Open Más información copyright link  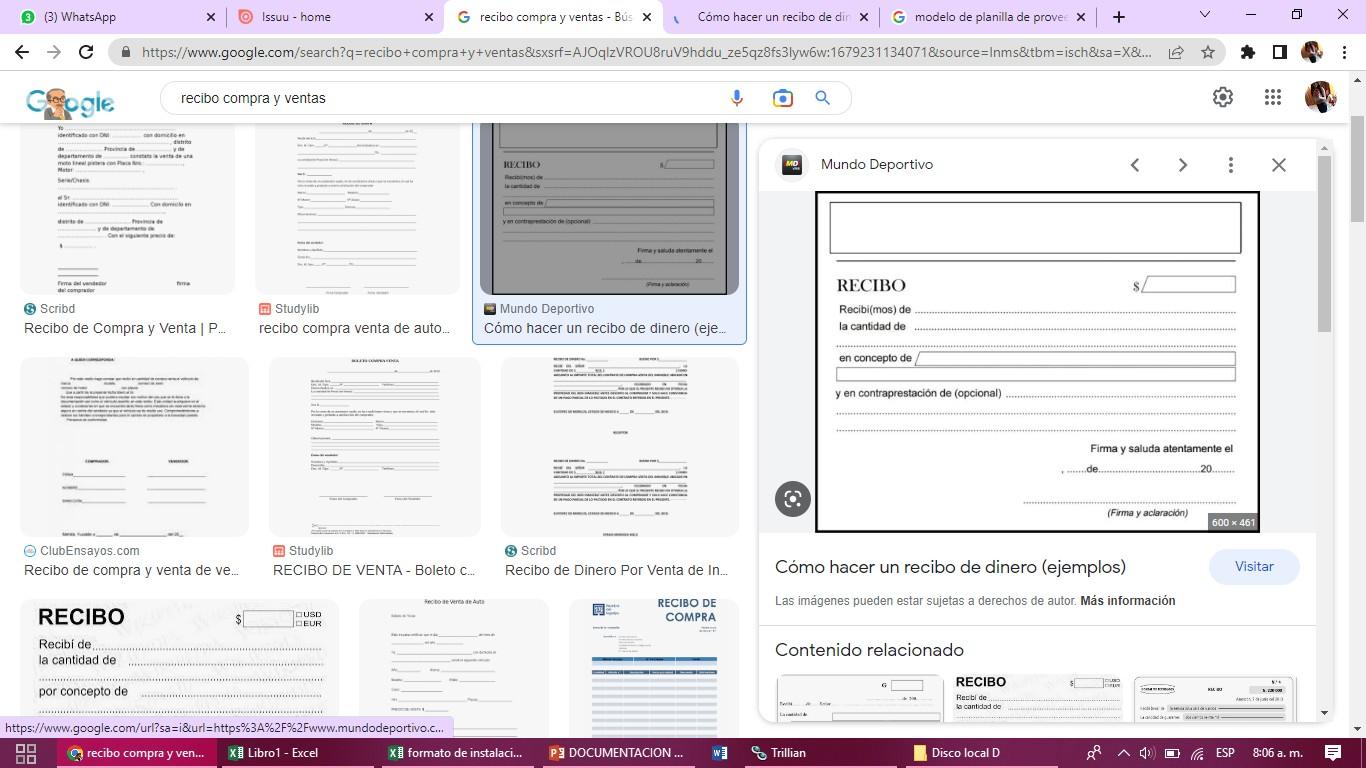(x=1127, y=601)
